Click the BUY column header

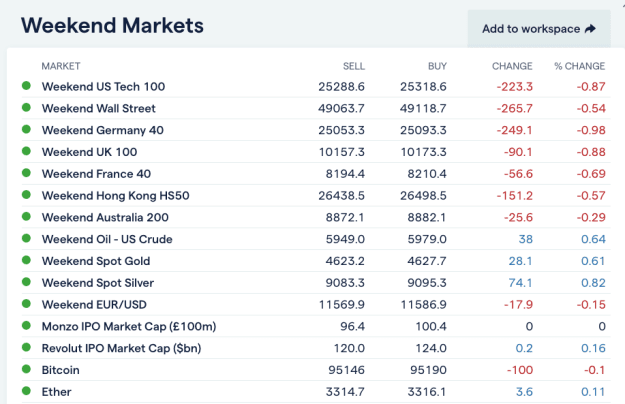pyautogui.click(x=437, y=66)
